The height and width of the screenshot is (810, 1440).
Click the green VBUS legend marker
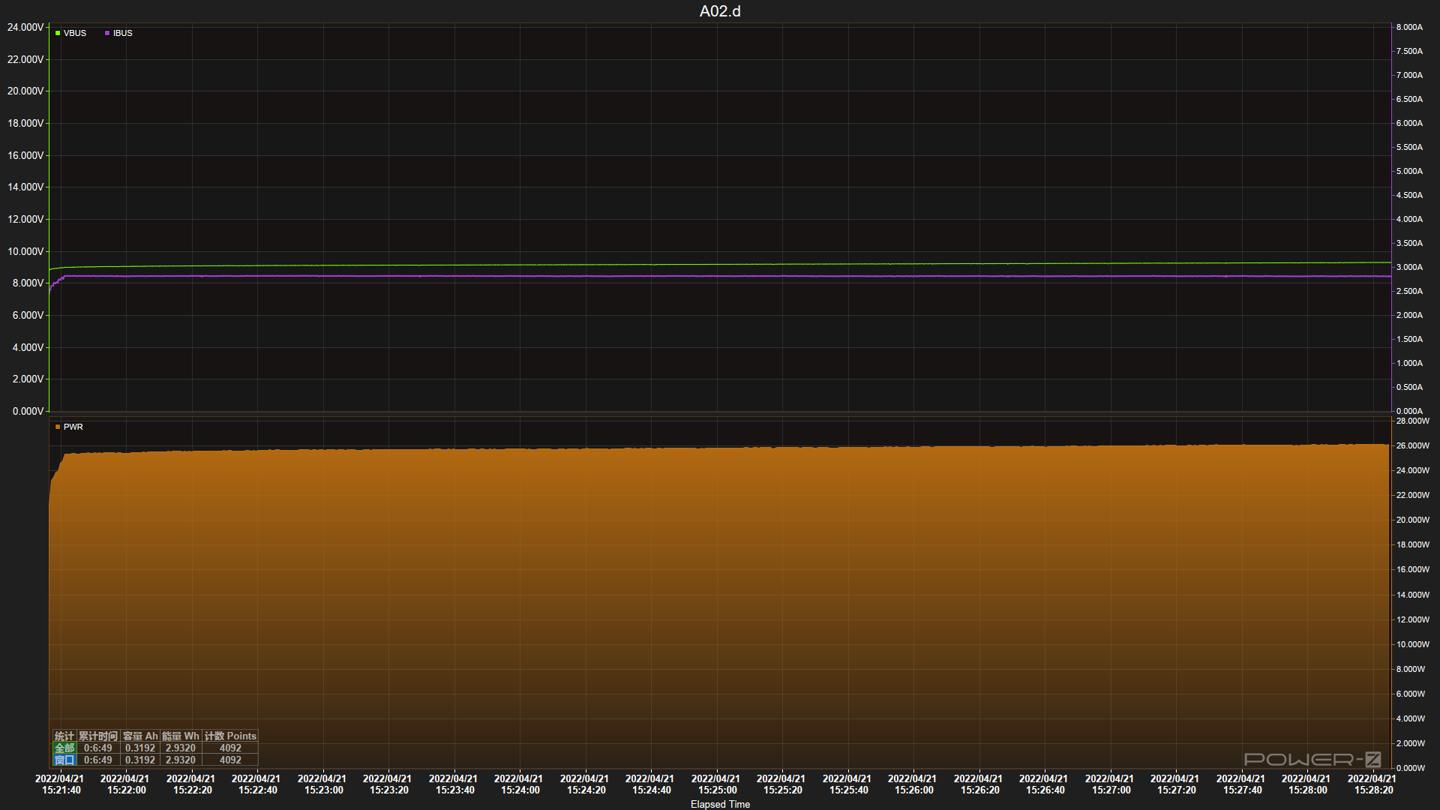[58, 33]
